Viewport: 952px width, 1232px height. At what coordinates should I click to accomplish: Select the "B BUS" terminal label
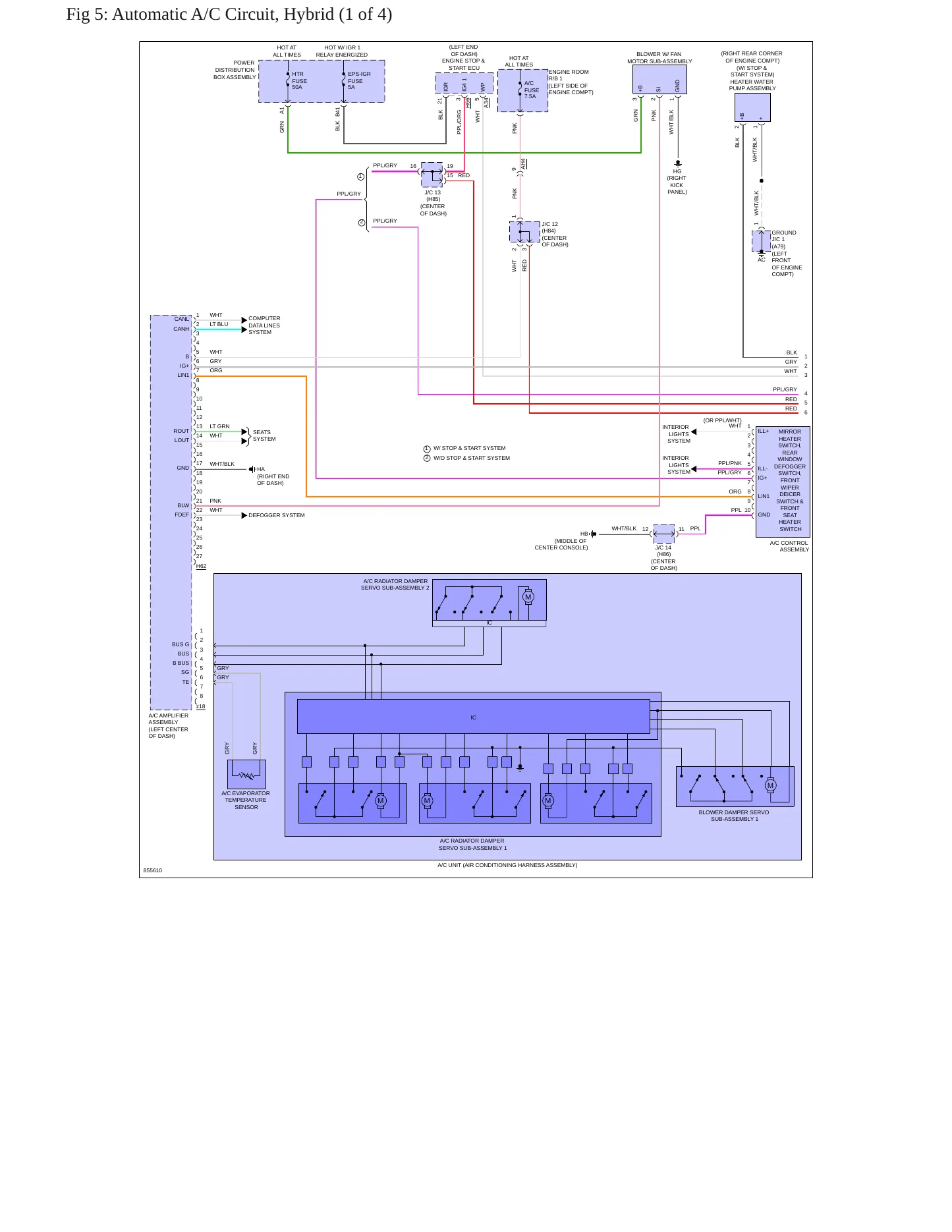181,663
